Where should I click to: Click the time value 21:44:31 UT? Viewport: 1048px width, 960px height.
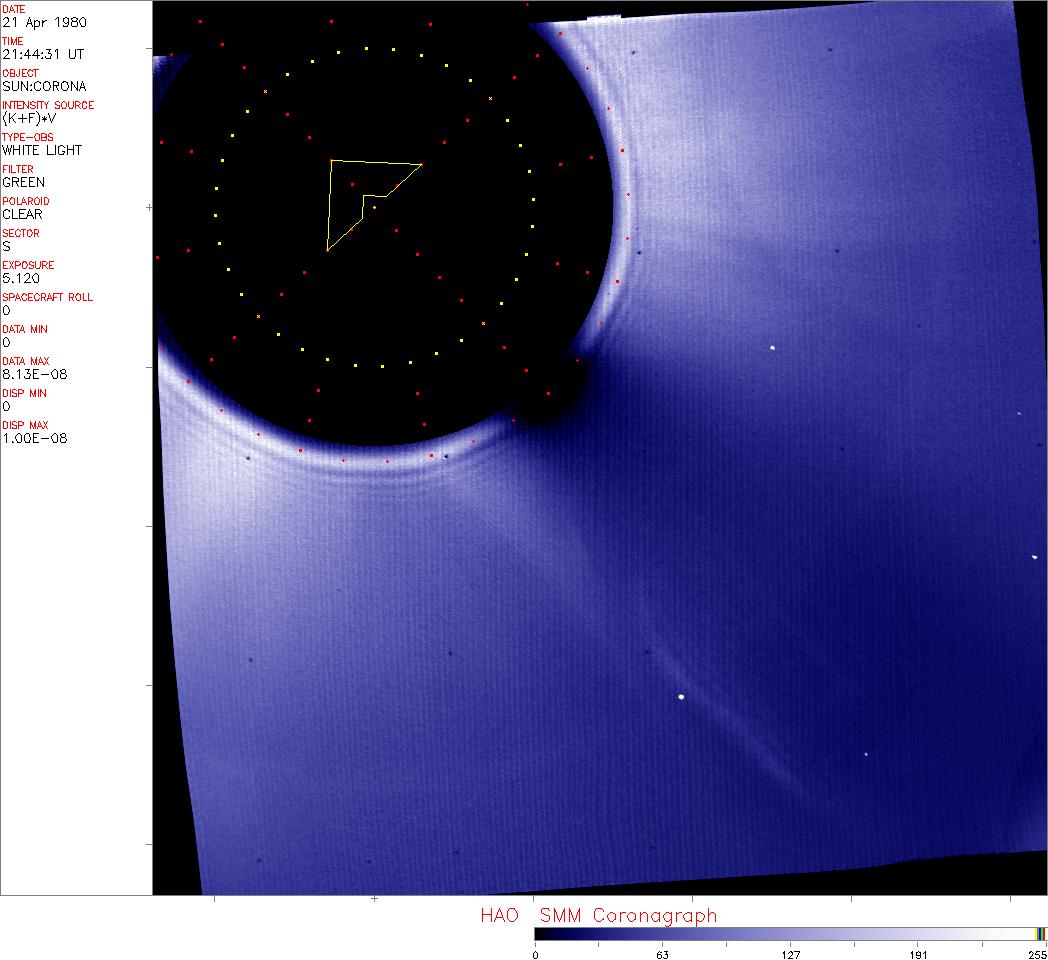(41, 54)
